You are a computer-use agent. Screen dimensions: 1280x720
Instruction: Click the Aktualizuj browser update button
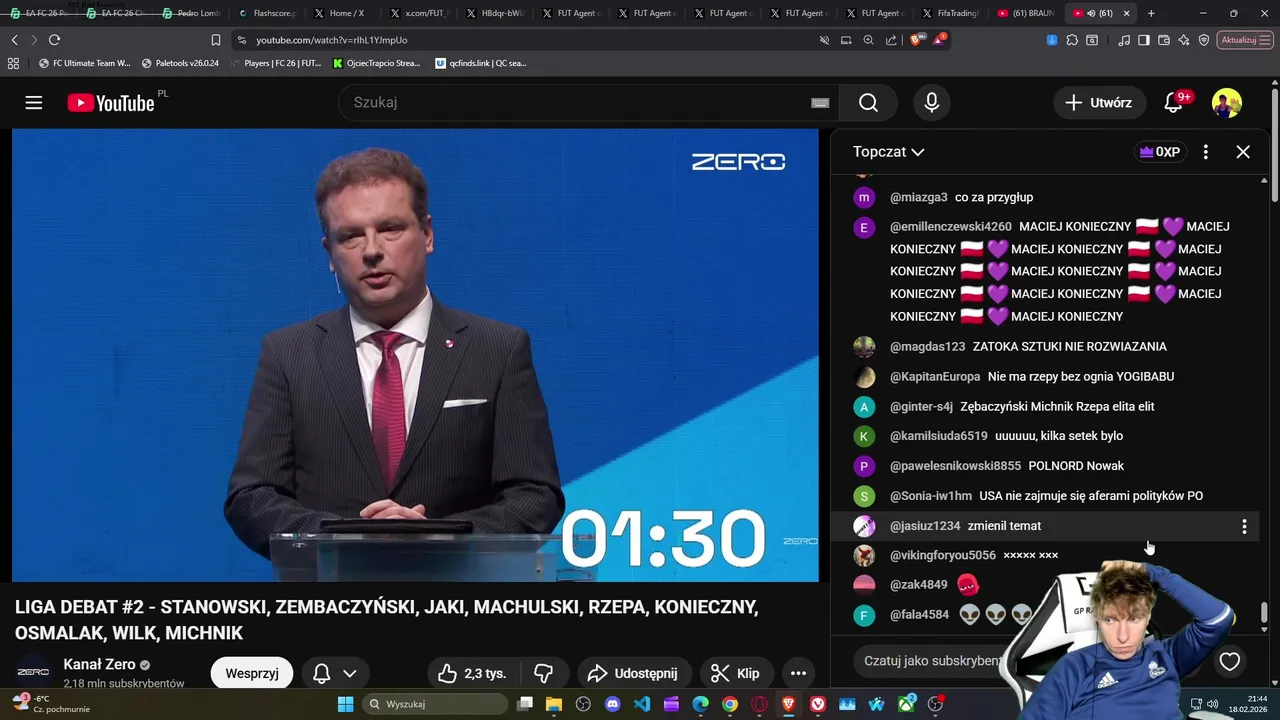(x=1244, y=40)
